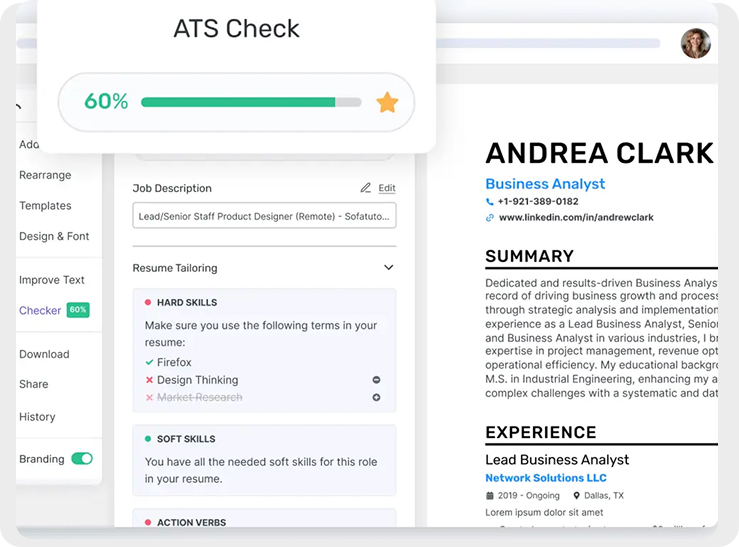Click the gold star icon in ATS Check
Screen dimensions: 739x547
[x=387, y=102]
